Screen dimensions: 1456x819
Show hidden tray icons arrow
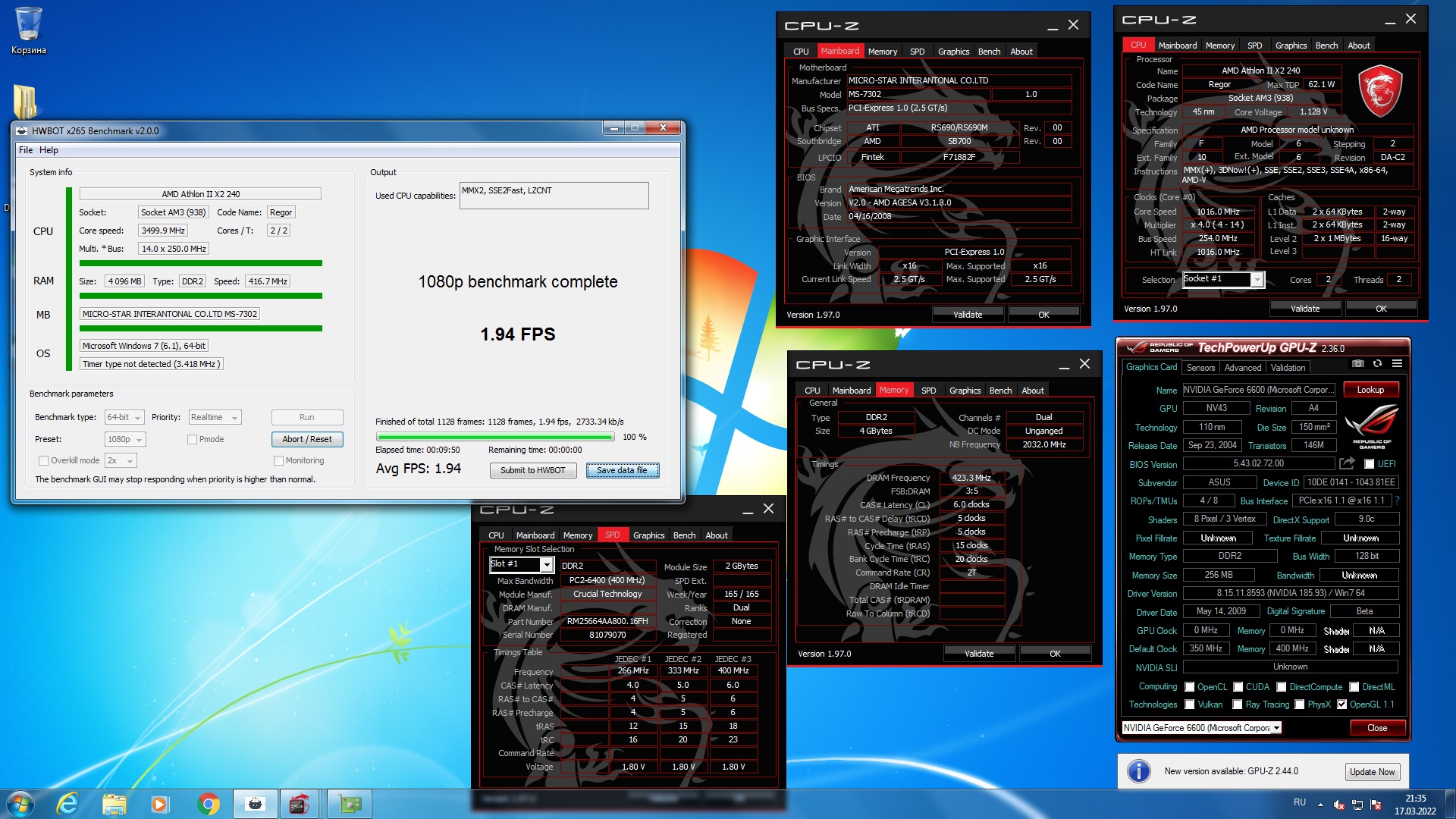click(x=1320, y=805)
